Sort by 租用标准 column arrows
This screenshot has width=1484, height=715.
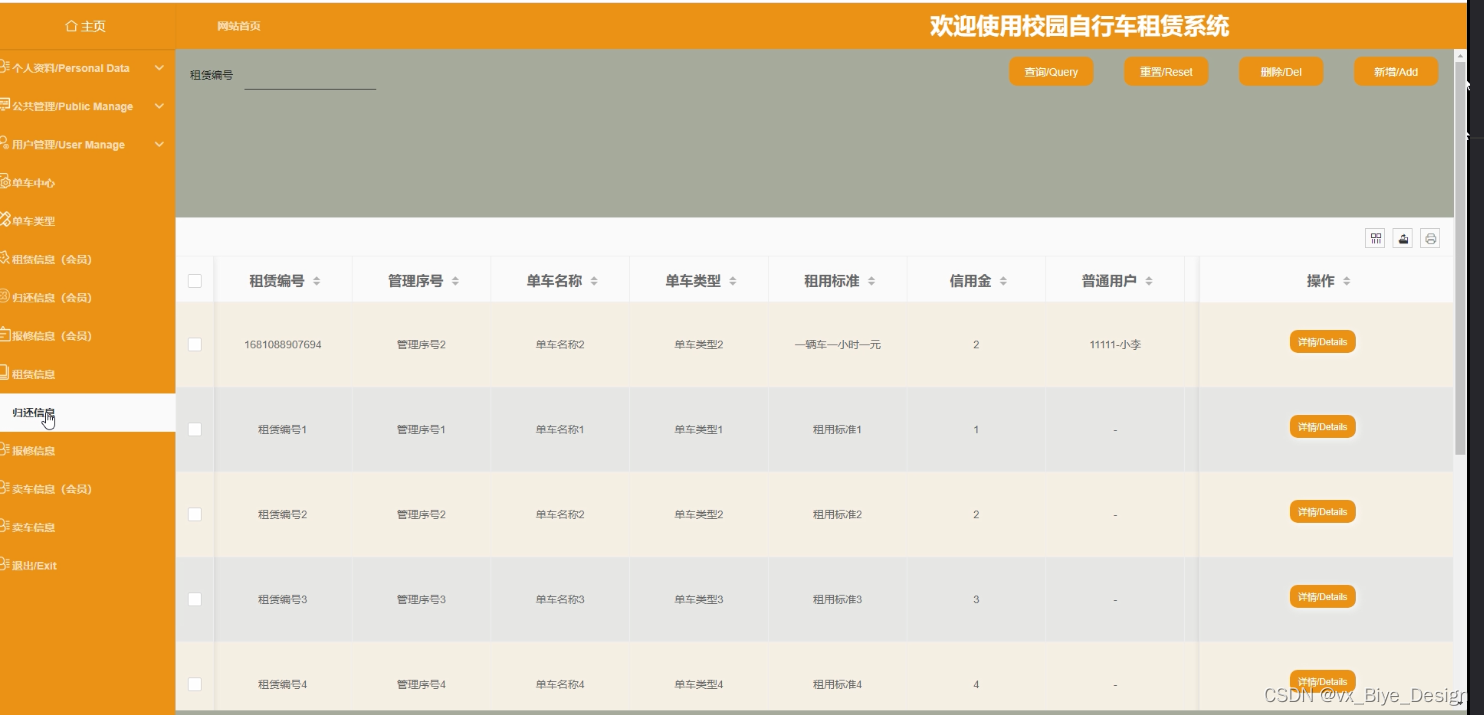pyautogui.click(x=871, y=282)
